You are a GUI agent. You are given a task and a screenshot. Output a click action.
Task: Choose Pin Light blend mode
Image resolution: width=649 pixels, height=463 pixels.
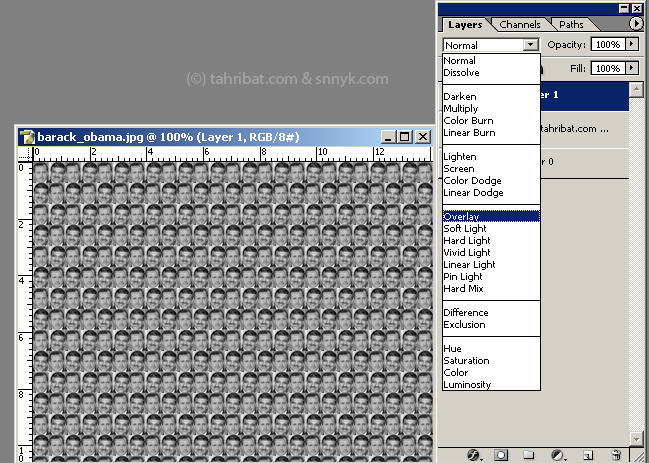pos(491,276)
